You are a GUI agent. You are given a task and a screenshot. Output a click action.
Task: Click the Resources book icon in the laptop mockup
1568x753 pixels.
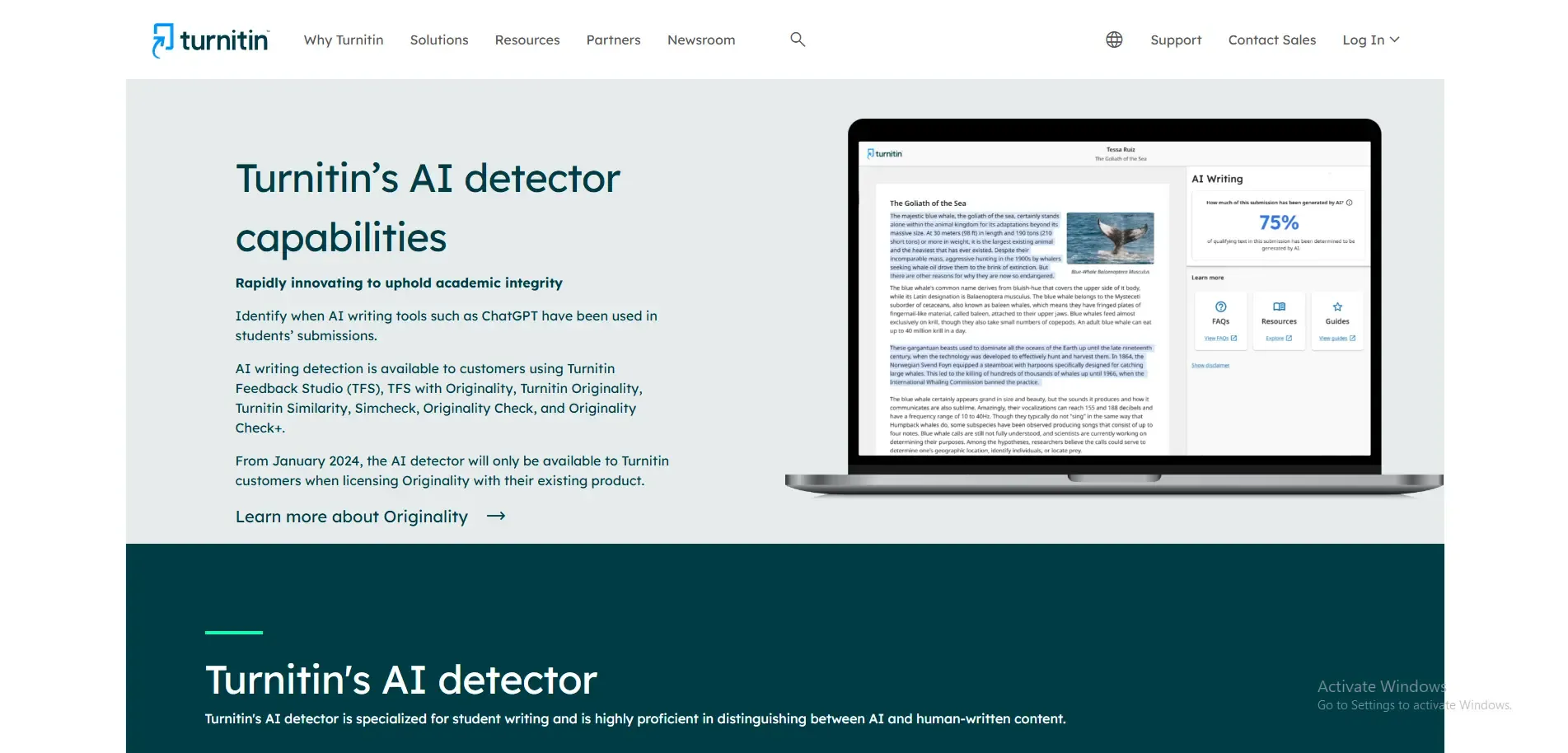(1279, 307)
